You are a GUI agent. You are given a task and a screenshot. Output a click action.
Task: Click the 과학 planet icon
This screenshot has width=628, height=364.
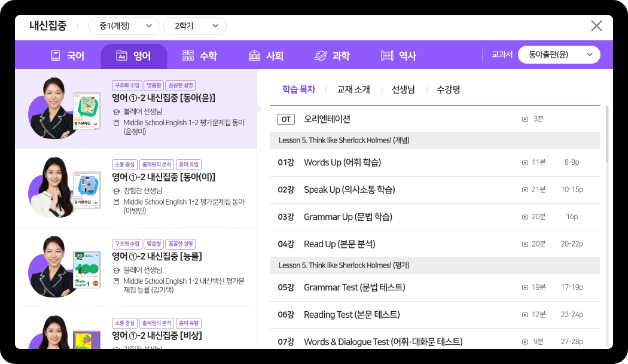(x=320, y=56)
